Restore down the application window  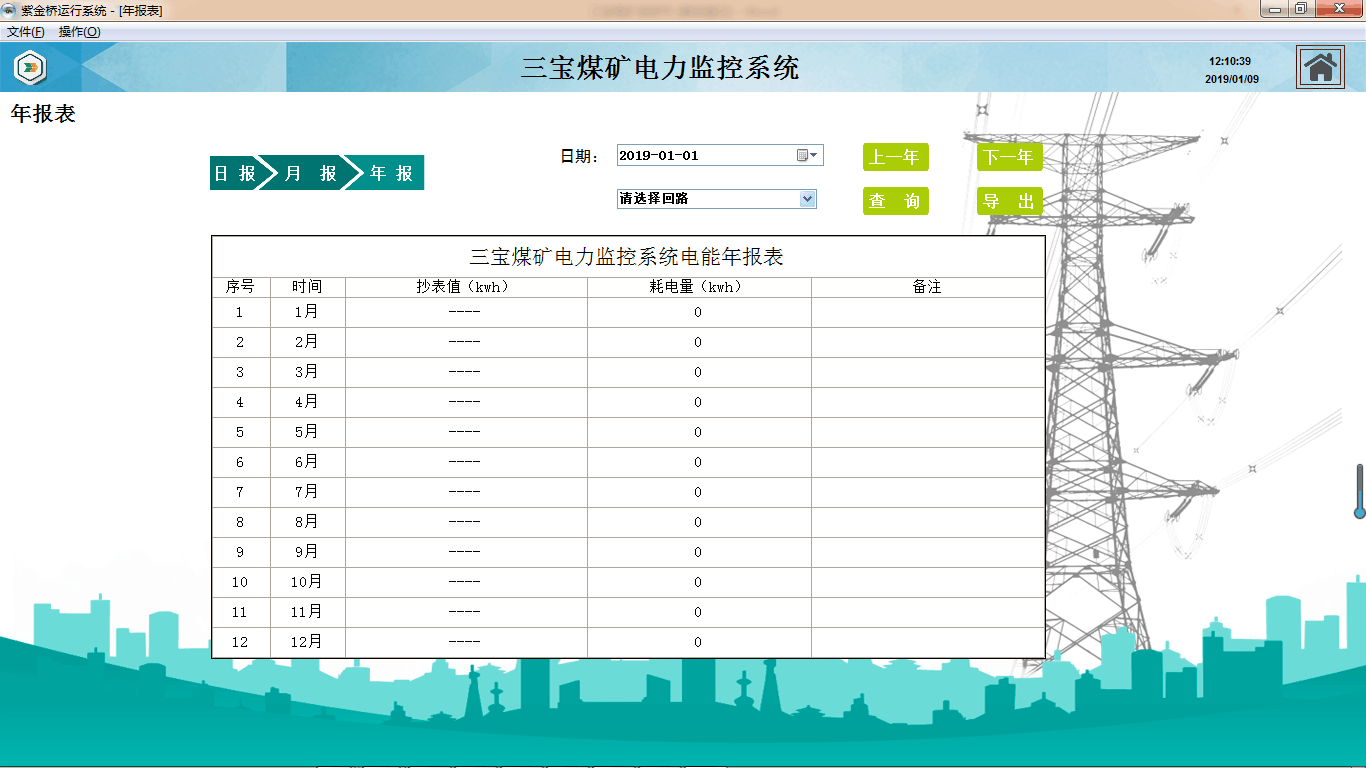point(1300,9)
